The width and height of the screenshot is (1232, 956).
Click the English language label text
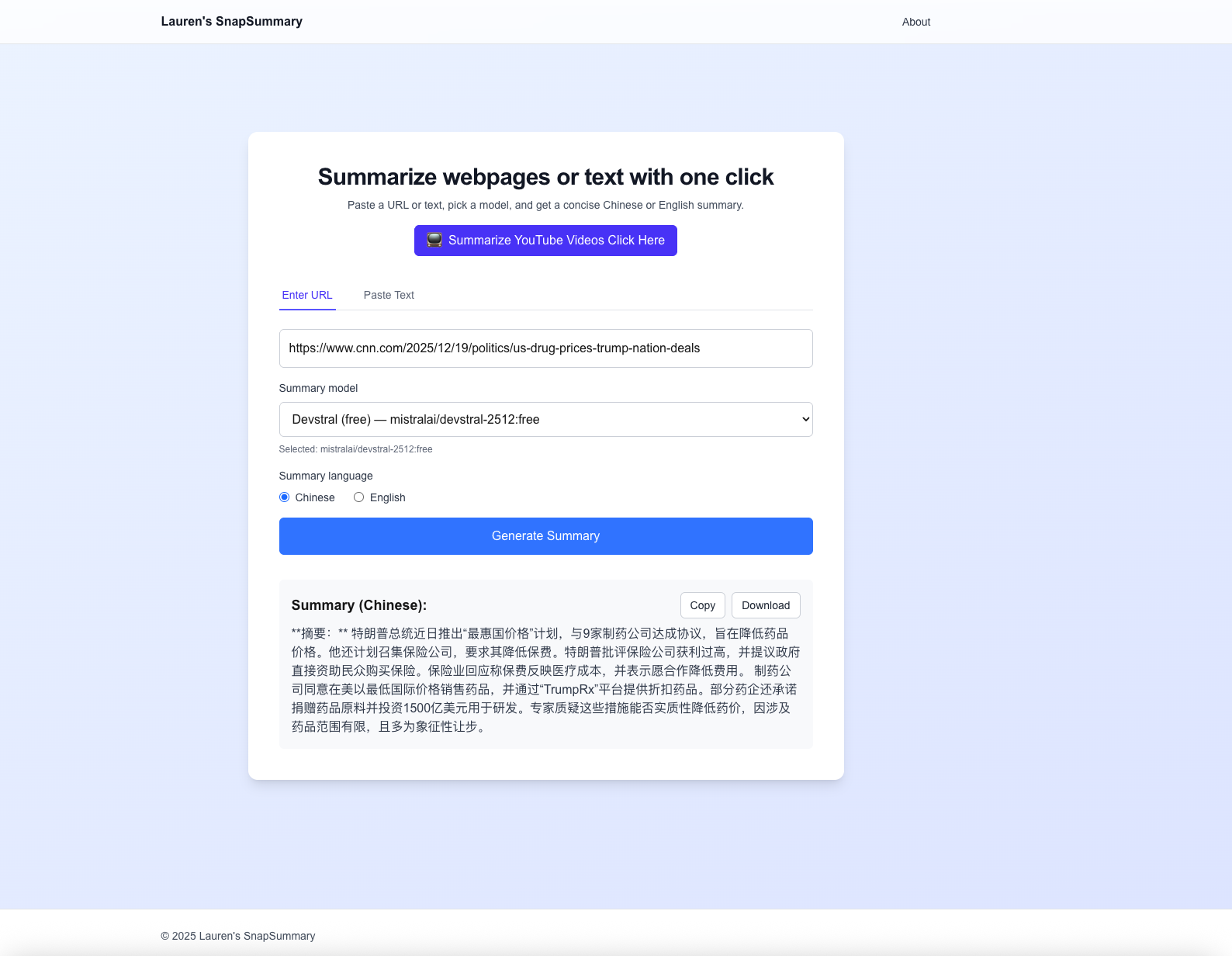click(x=387, y=497)
